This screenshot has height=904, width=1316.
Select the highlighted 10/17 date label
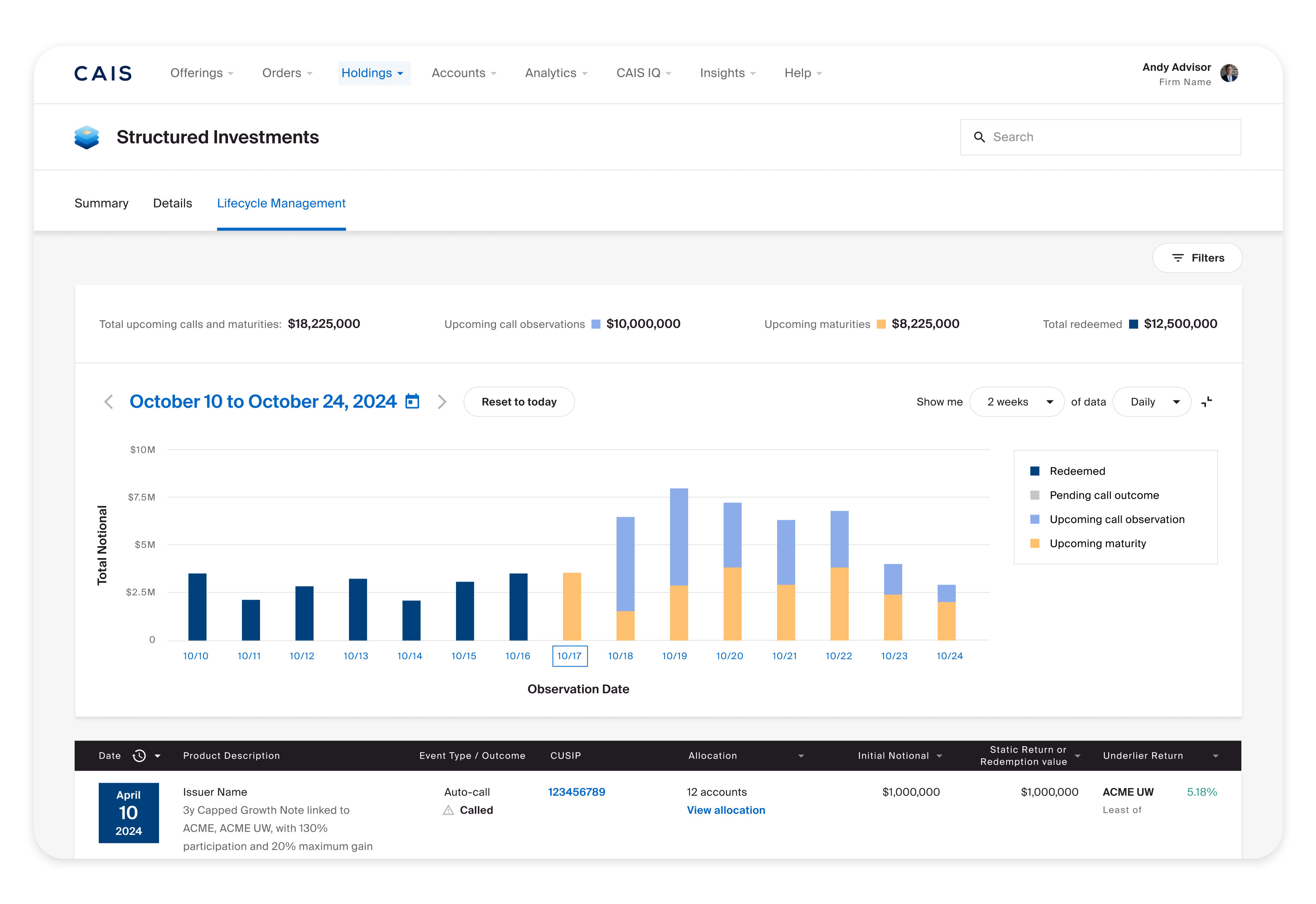coord(569,656)
